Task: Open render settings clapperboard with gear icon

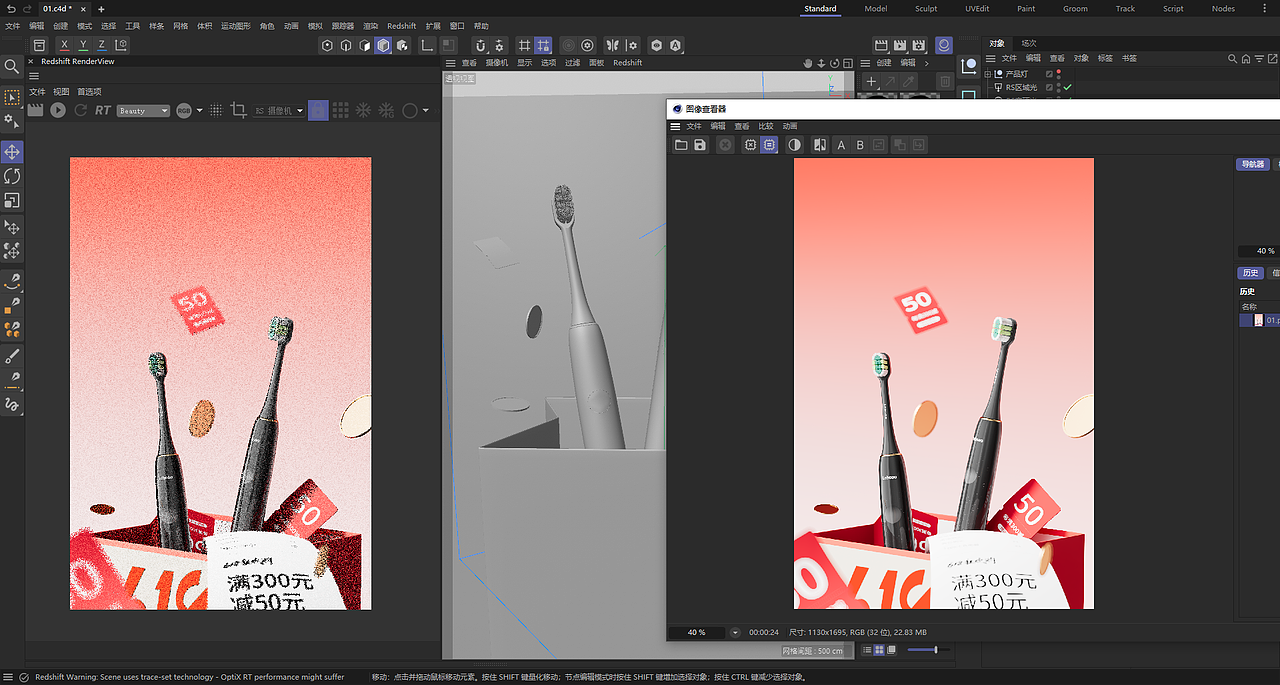Action: (x=918, y=45)
